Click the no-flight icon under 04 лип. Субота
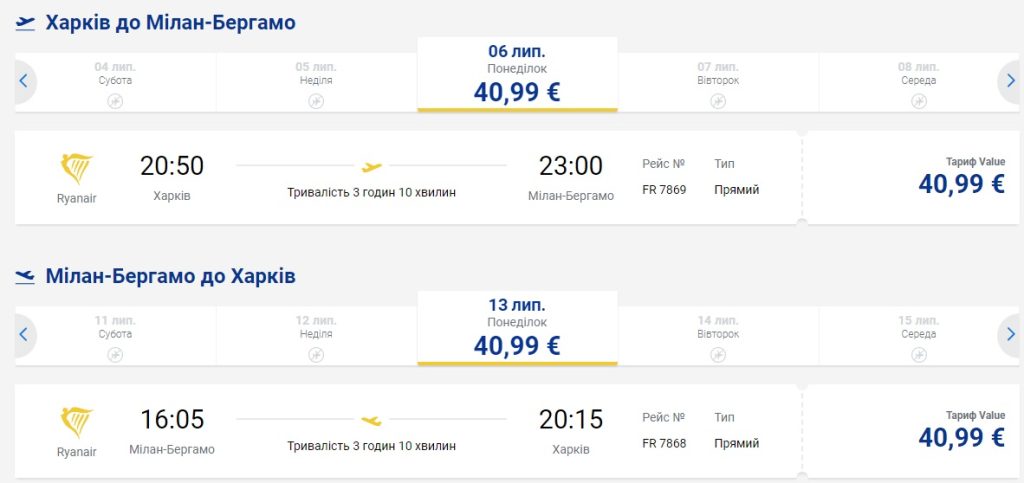 [115, 101]
